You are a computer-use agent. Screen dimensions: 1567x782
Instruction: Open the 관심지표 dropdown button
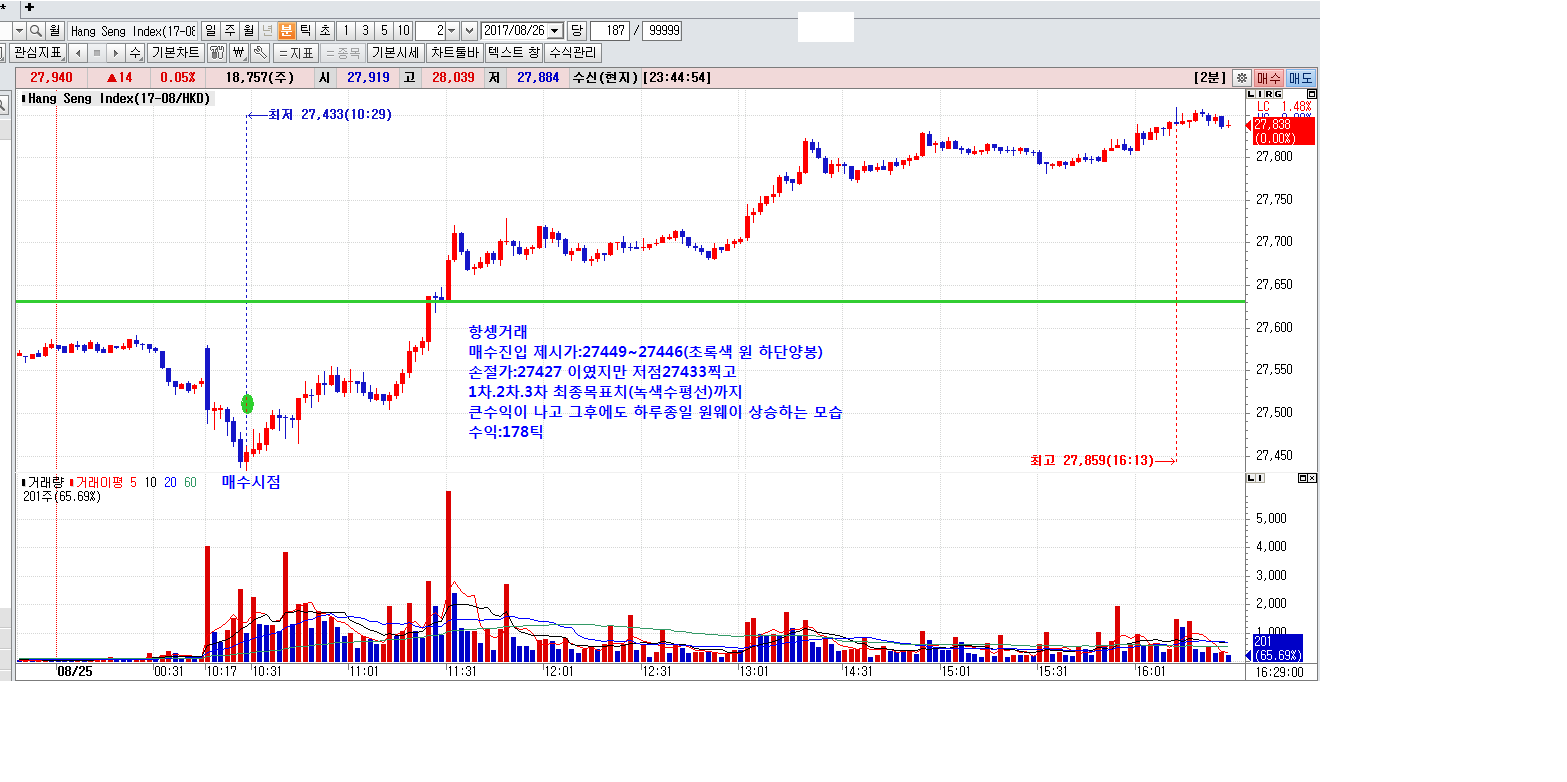pyautogui.click(x=38, y=53)
